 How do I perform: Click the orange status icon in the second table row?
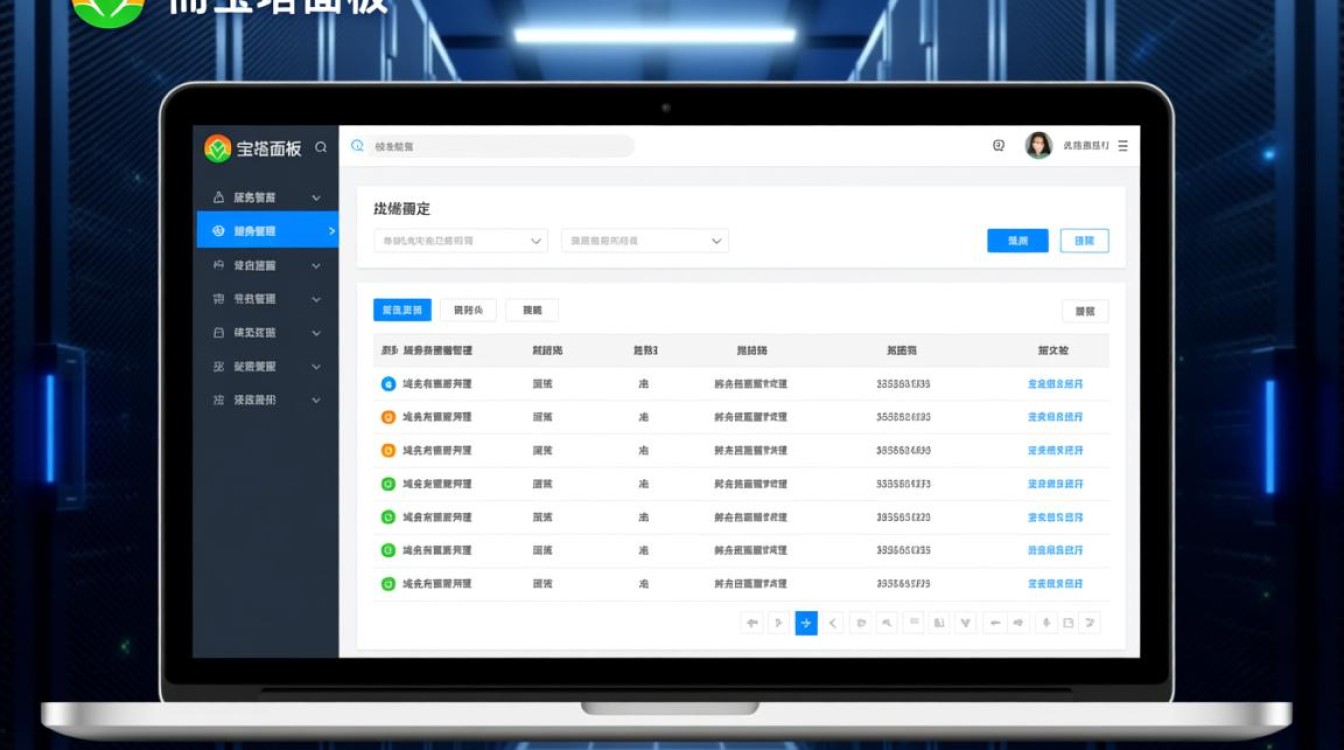tap(389, 417)
